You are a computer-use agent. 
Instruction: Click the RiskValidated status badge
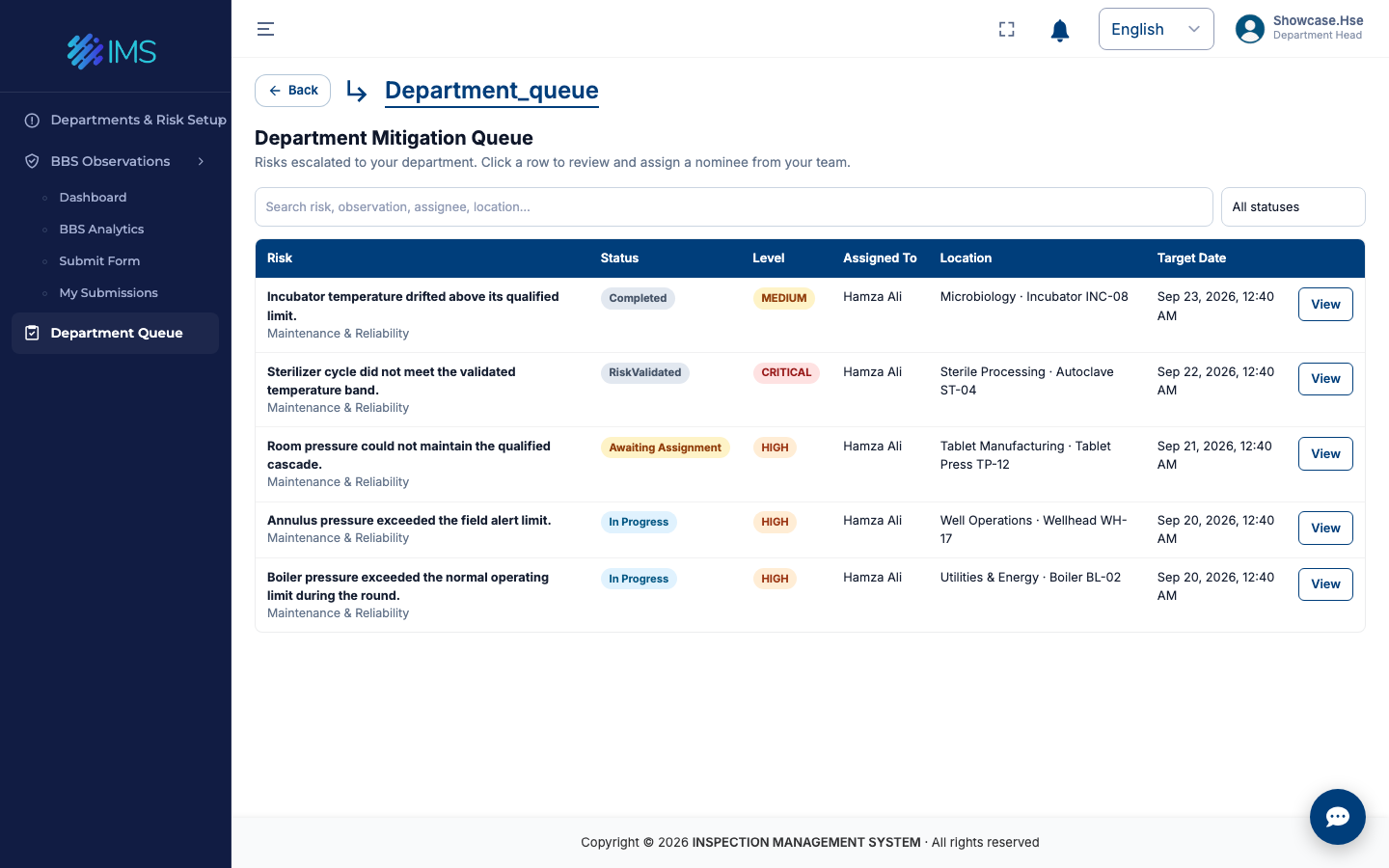click(645, 372)
